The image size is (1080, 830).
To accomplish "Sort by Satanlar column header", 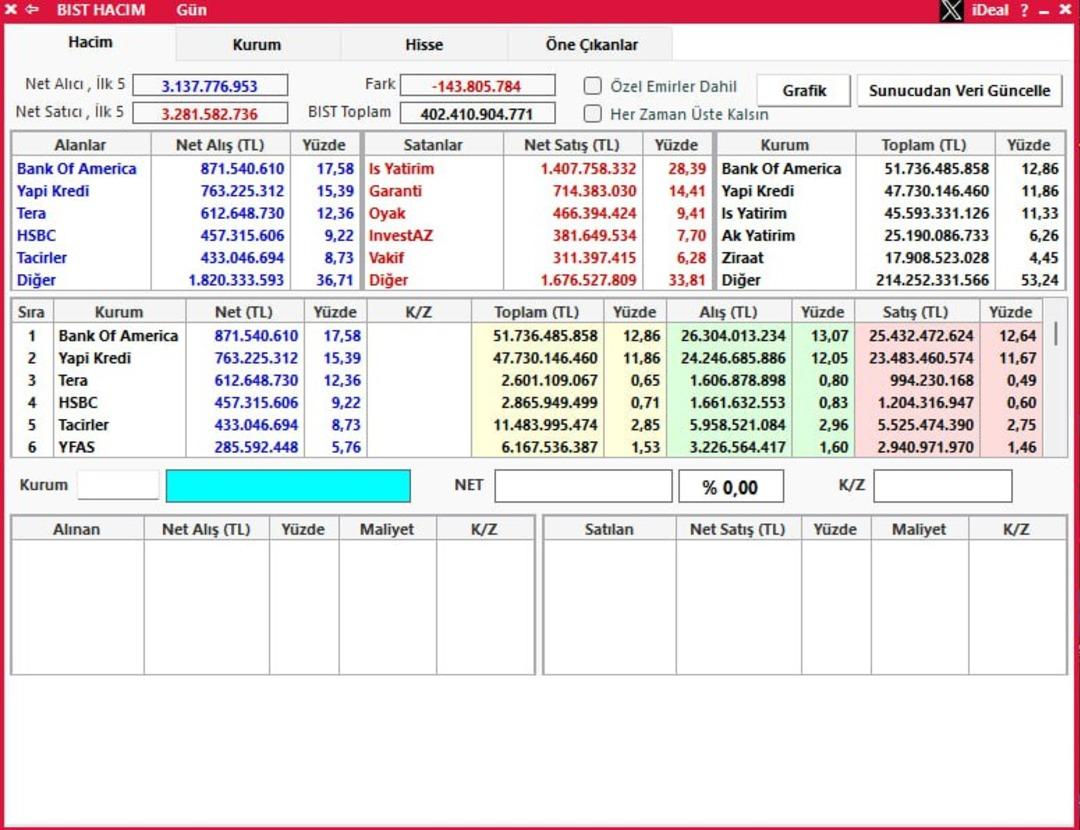I will point(433,145).
